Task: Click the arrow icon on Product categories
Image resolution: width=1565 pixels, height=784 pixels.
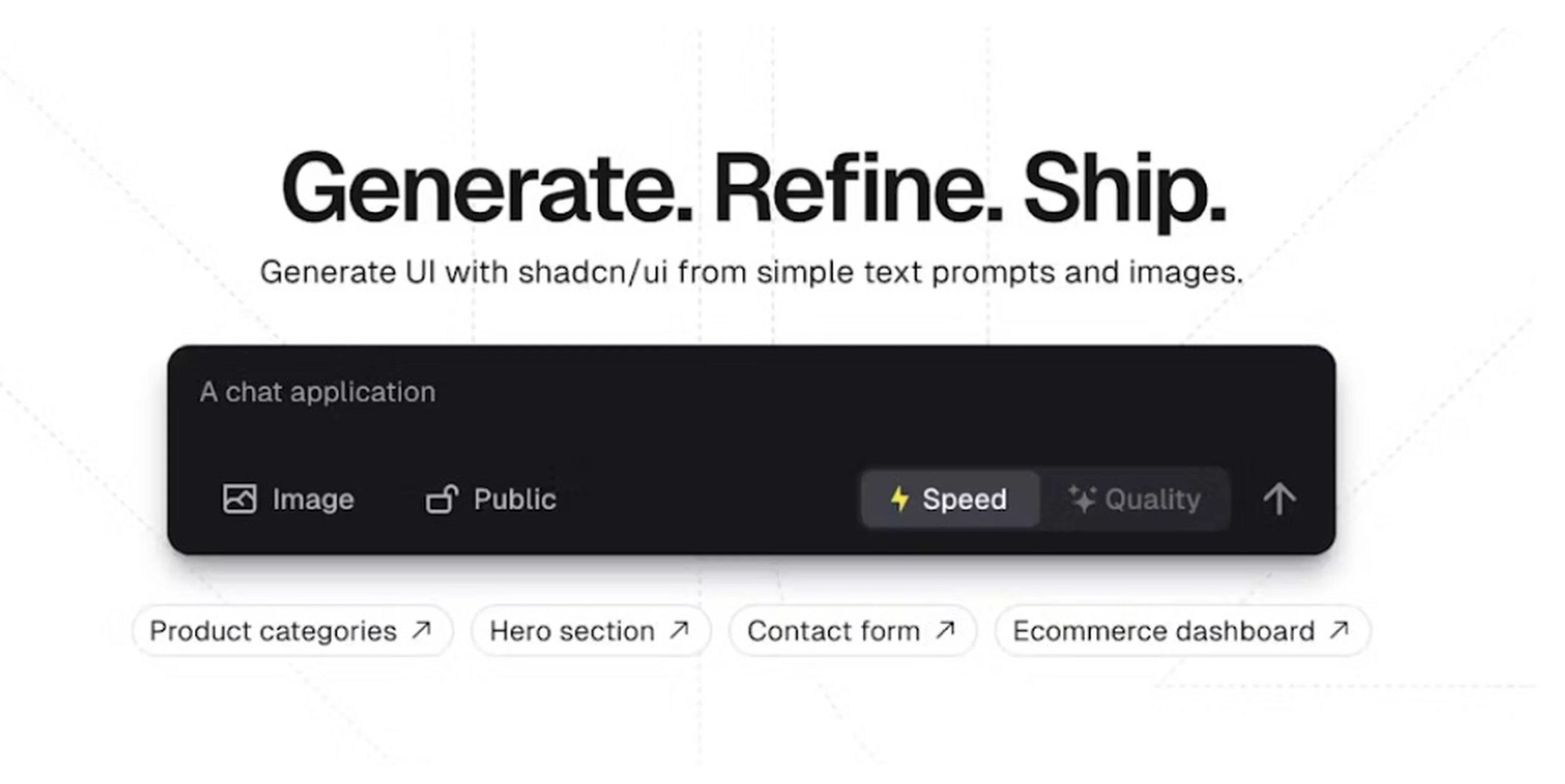Action: [421, 630]
